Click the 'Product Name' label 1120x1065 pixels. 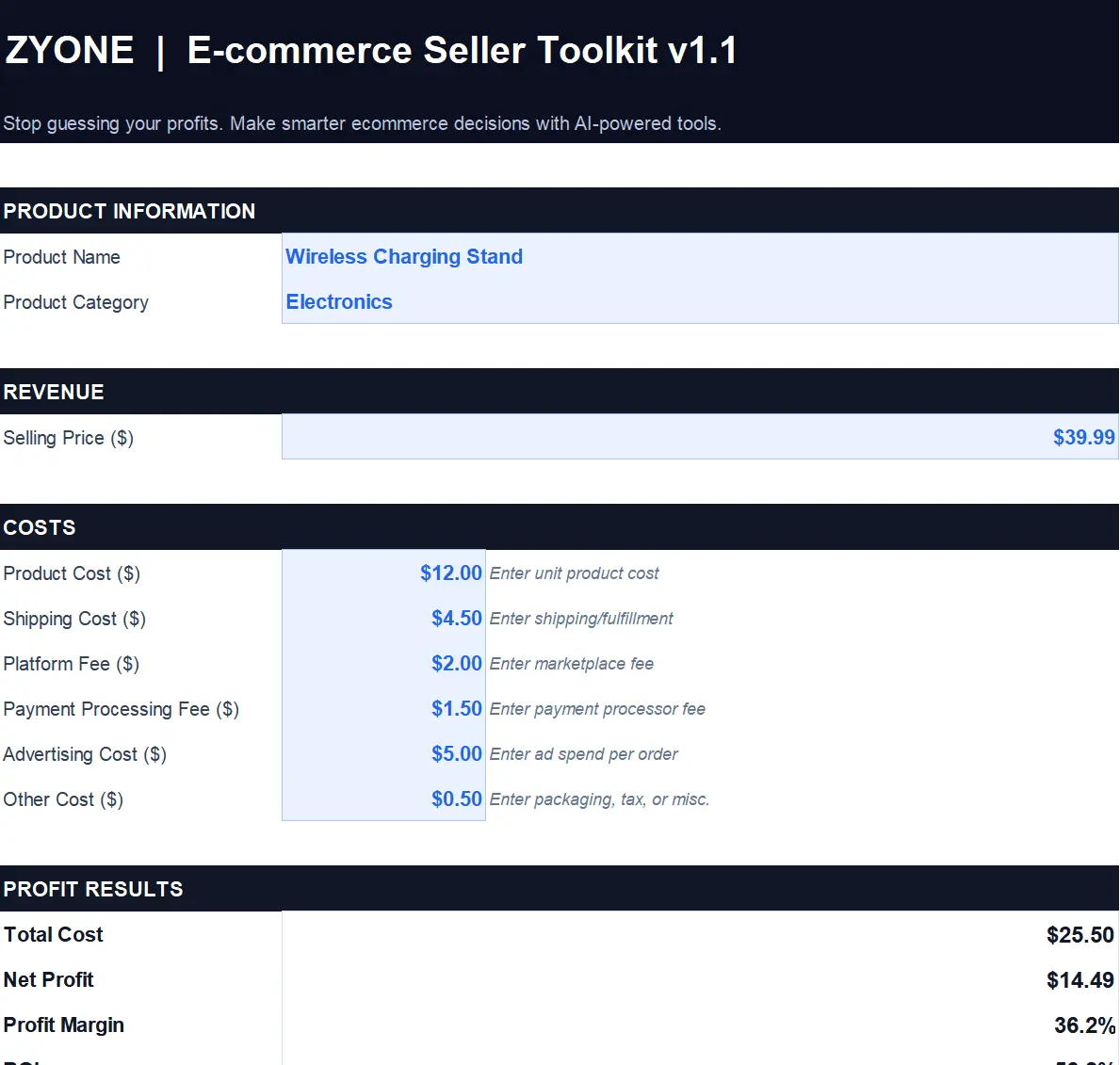click(61, 257)
